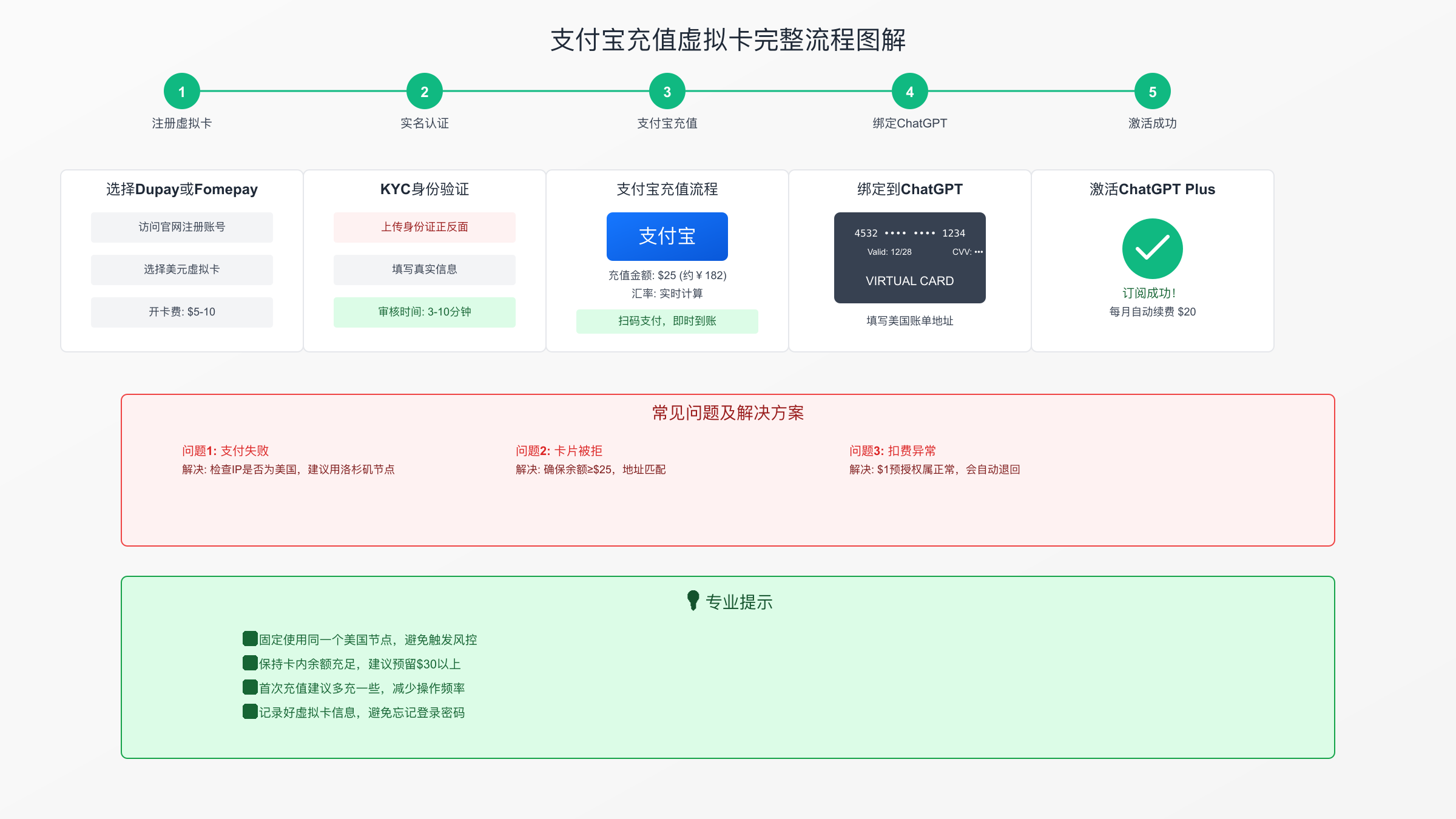Screen dimensions: 1456x819
Task: Click the dark VIRTUAL CARD image
Action: pos(910,258)
